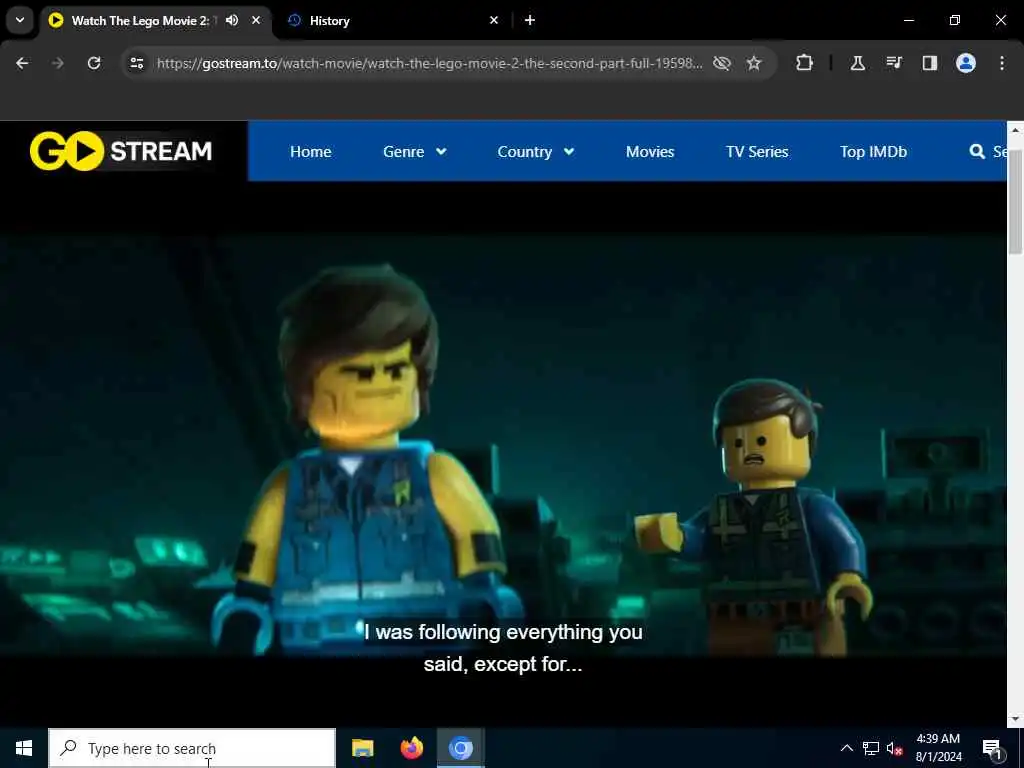1024x768 pixels.
Task: Open the tab search dropdown arrow
Action: tap(20, 20)
